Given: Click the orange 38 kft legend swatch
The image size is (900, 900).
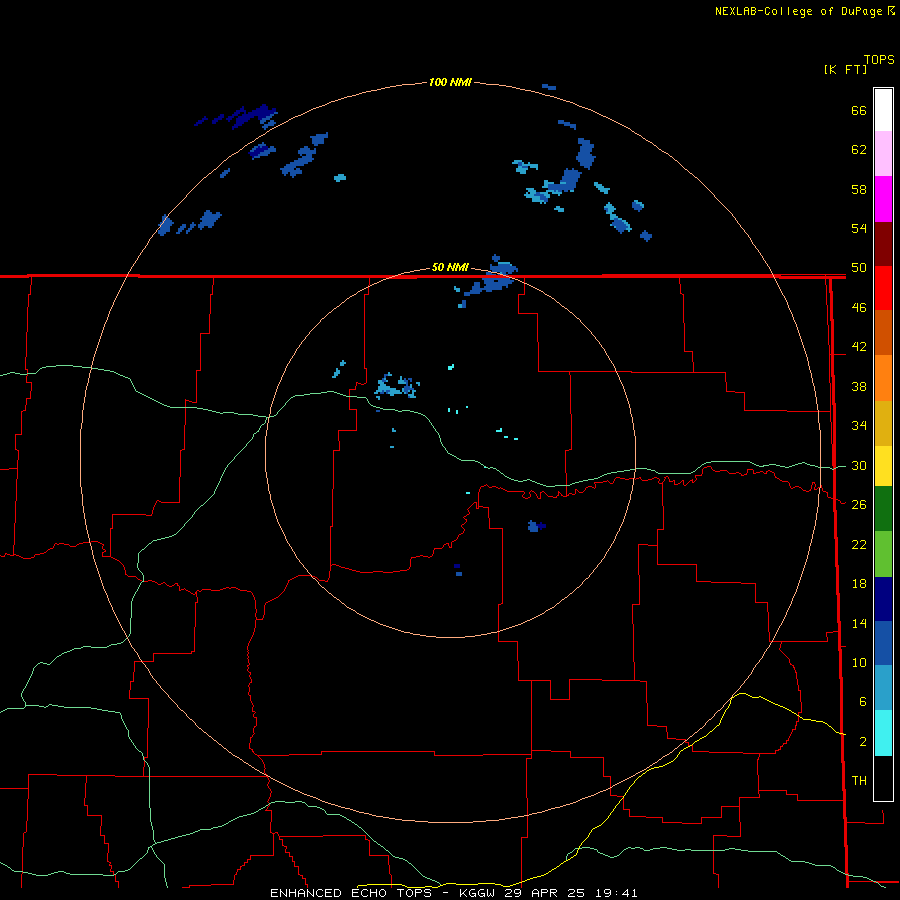Looking at the screenshot, I should point(883,378).
